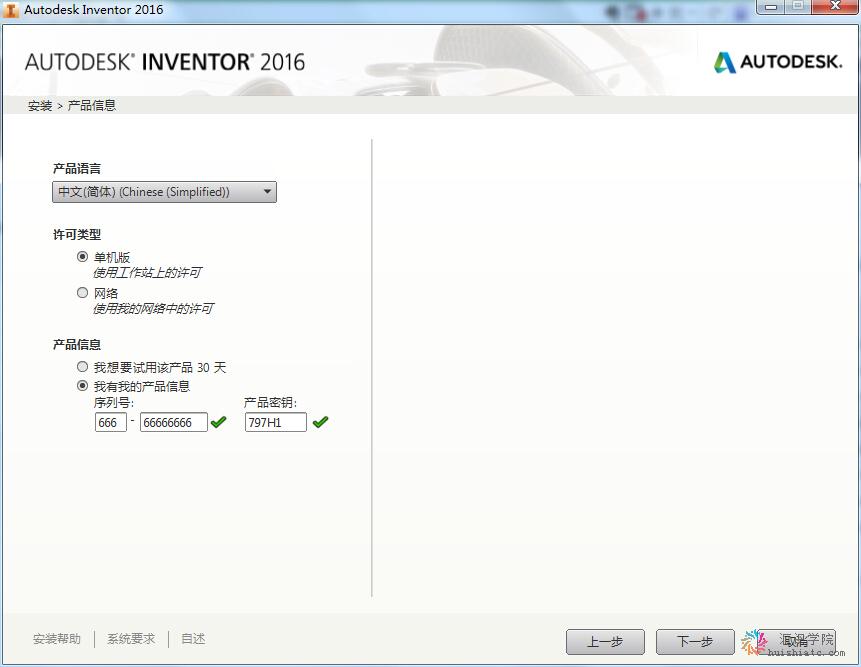
Task: Close the Inventor installer window
Action: 835,7
